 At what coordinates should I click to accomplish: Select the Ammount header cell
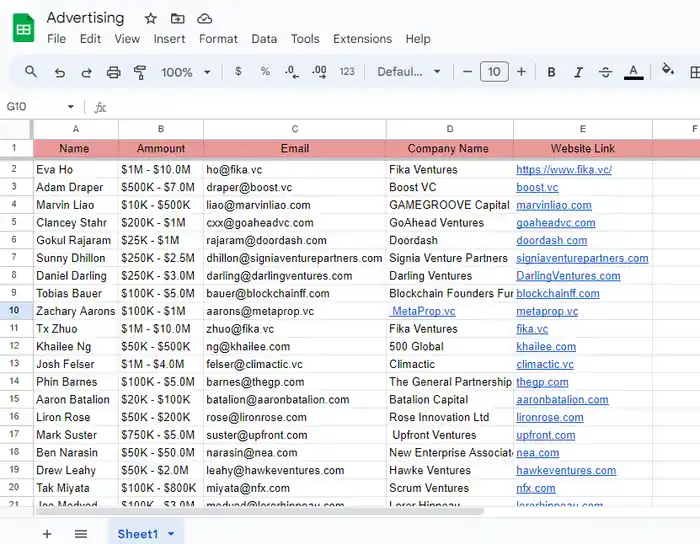click(x=161, y=148)
